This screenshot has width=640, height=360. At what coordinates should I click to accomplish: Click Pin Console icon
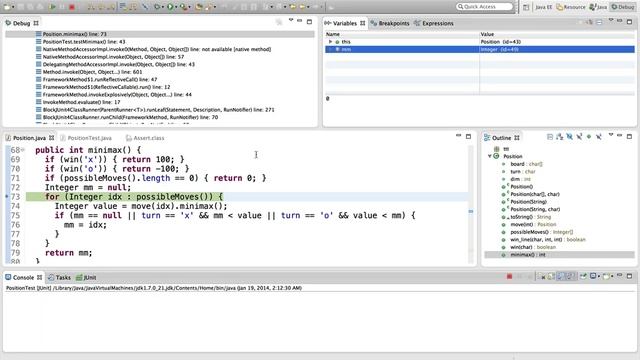point(583,276)
